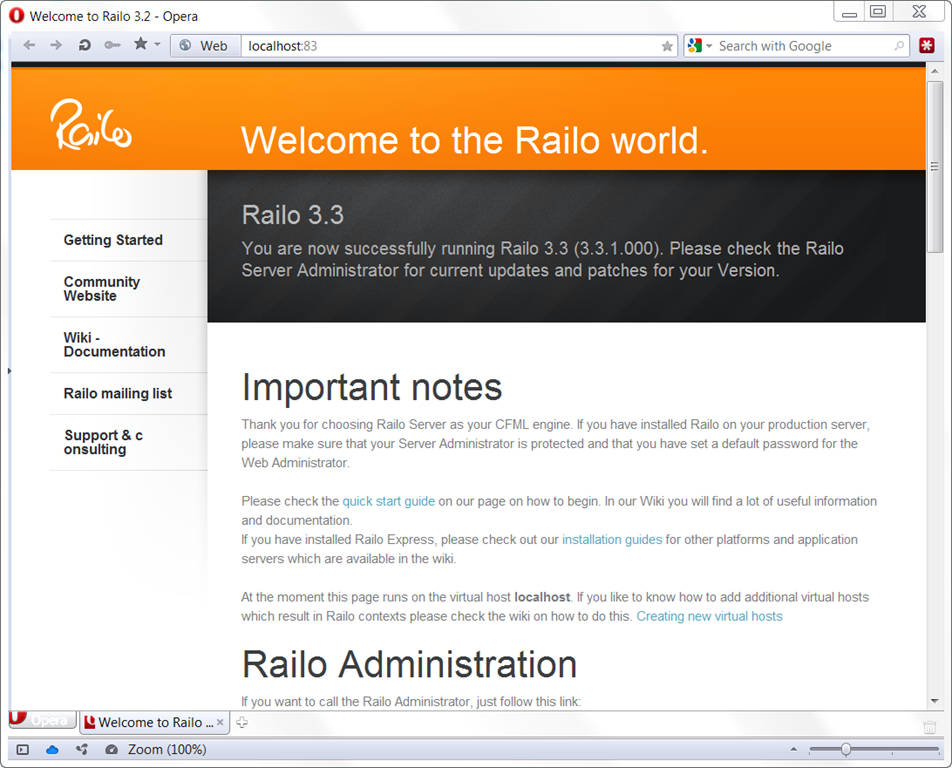This screenshot has width=952, height=768.
Task: Toggle Opera Turbo in status bar
Action: (111, 749)
